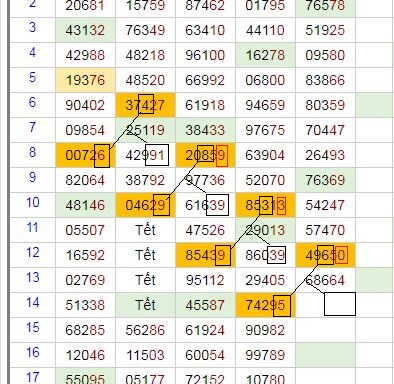Image resolution: width=394 pixels, height=384 pixels.
Task: Select the empty white box in row 14
Action: pos(340,304)
